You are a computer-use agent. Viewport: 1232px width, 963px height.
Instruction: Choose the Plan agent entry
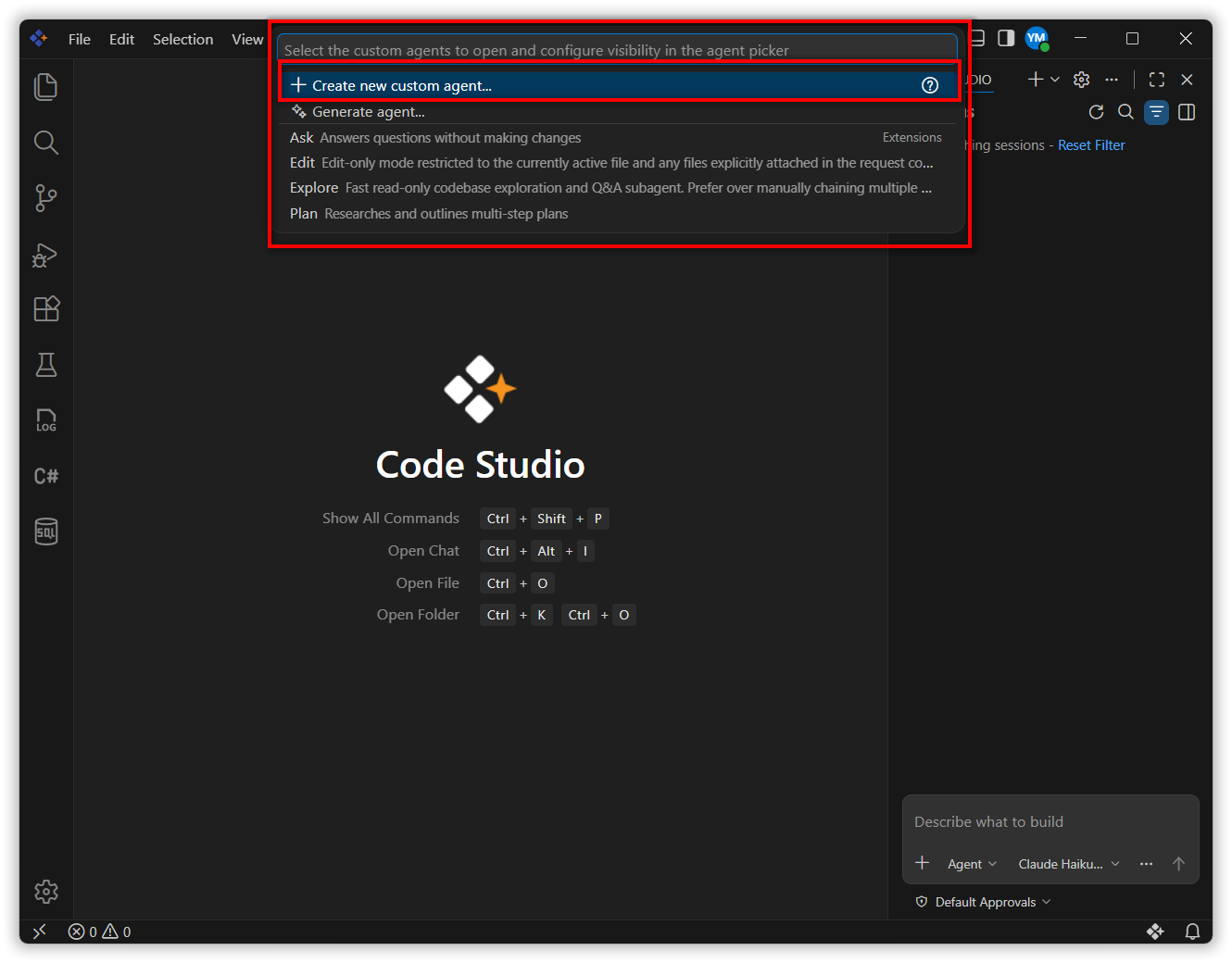point(619,214)
